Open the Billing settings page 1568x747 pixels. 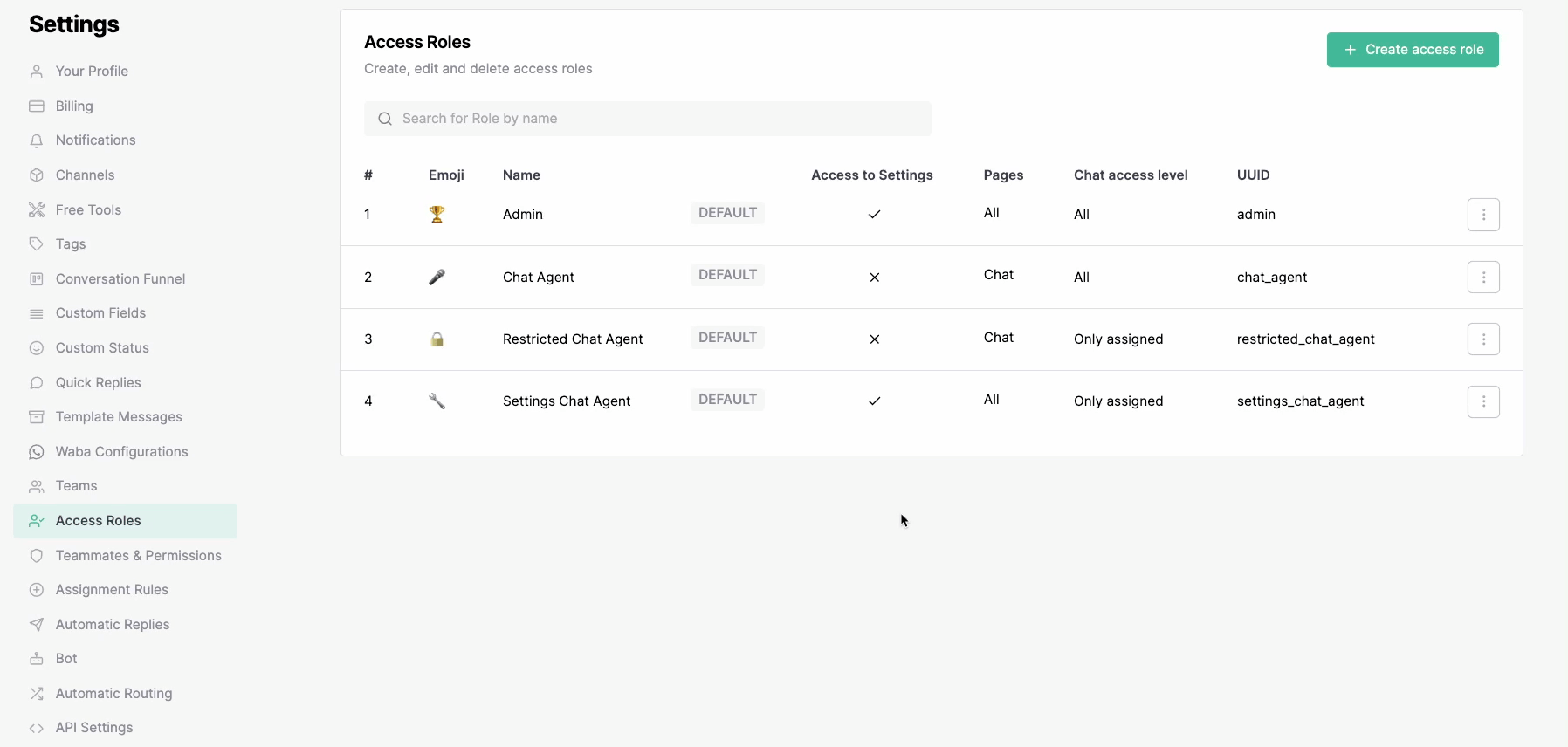coord(74,106)
